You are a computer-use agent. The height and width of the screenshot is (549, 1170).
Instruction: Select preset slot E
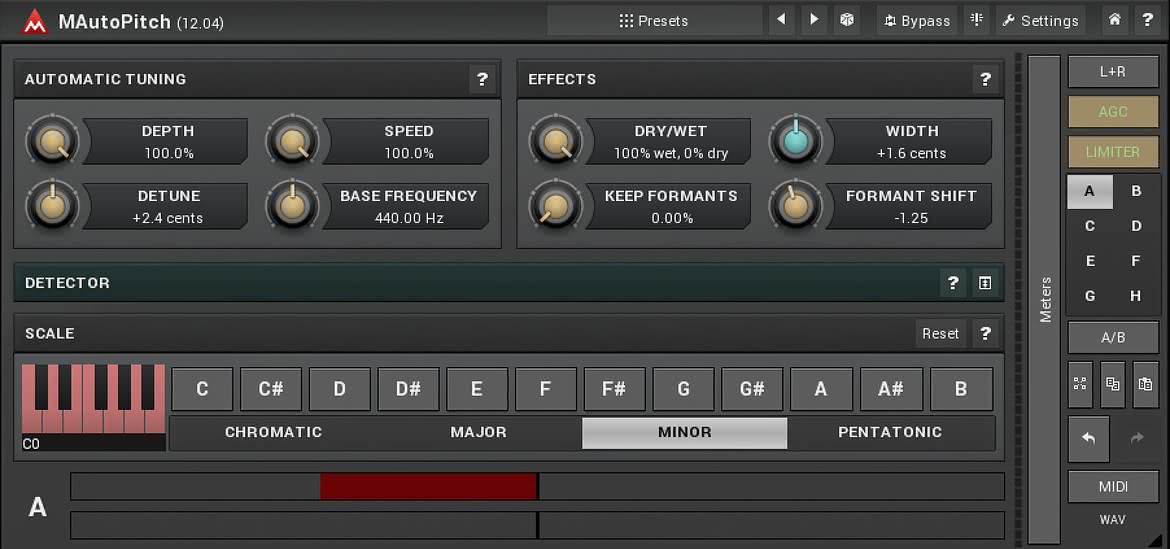click(1089, 261)
